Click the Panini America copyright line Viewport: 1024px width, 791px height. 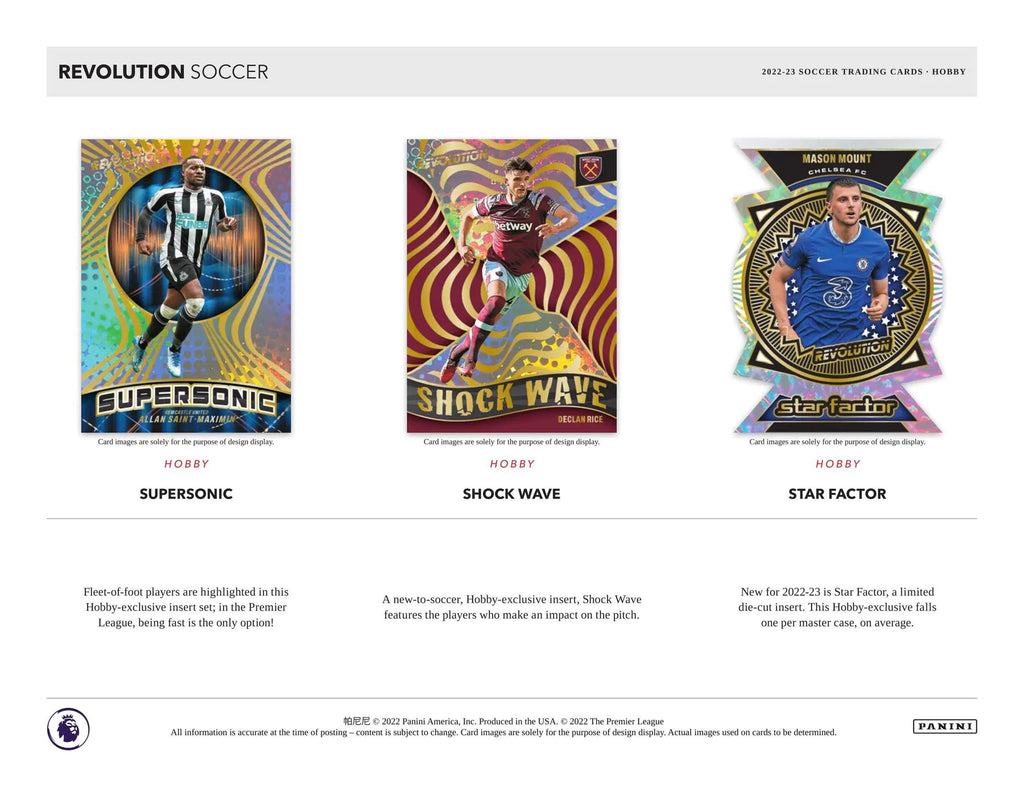point(504,721)
